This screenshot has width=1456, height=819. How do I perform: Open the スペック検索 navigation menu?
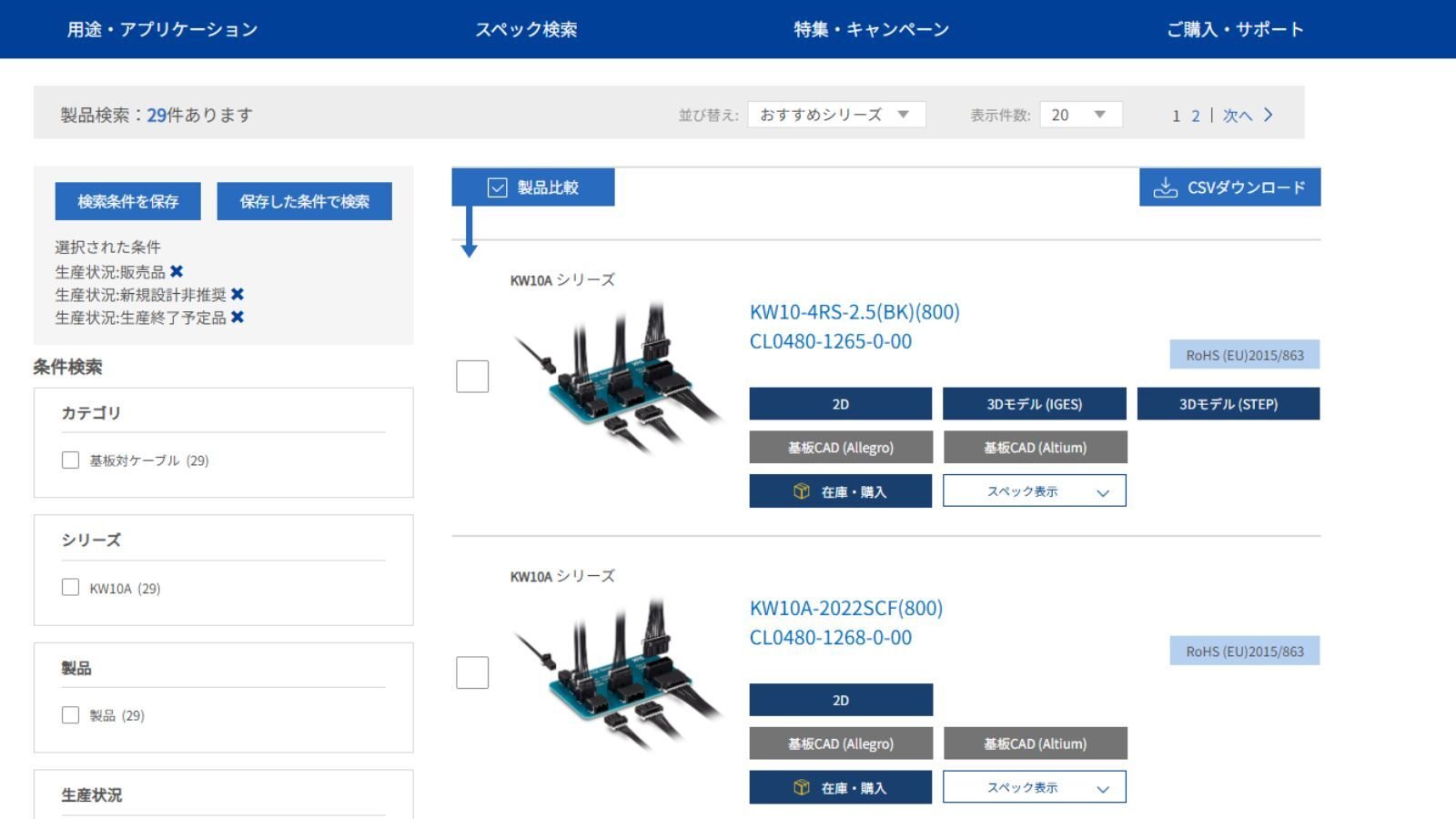(526, 29)
